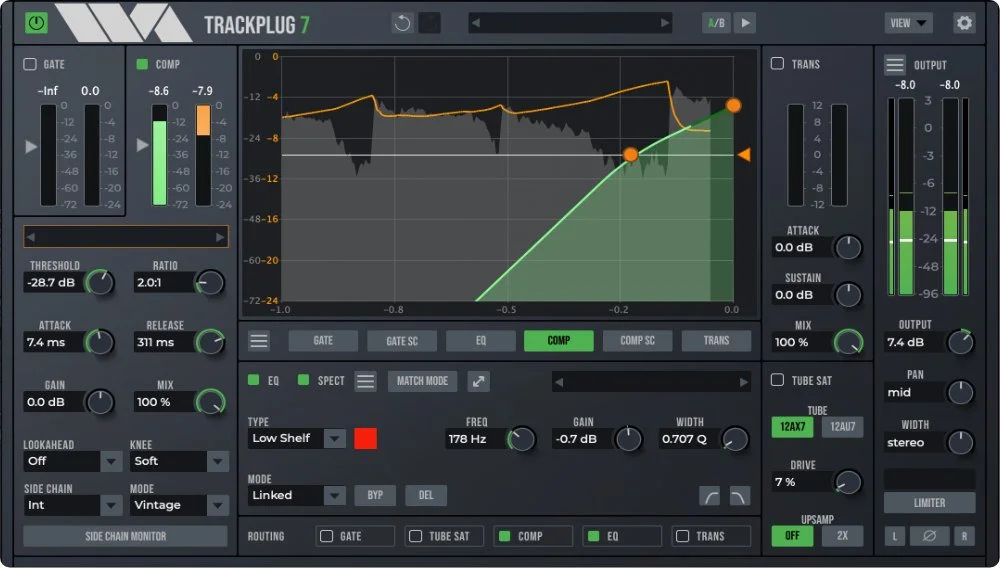The width and height of the screenshot is (1000, 569).
Task: Click the comp meter play triangle
Action: 142,145
